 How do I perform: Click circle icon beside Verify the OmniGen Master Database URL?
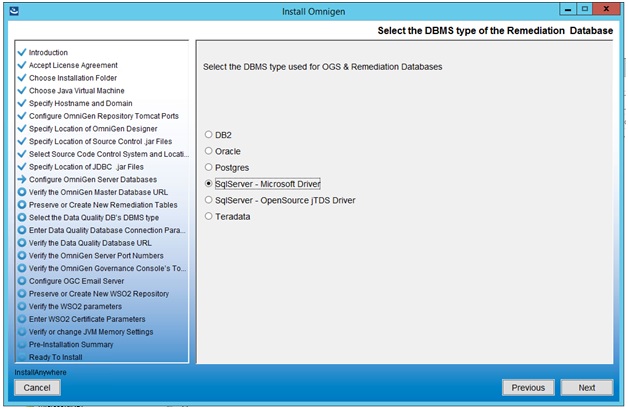22,192
